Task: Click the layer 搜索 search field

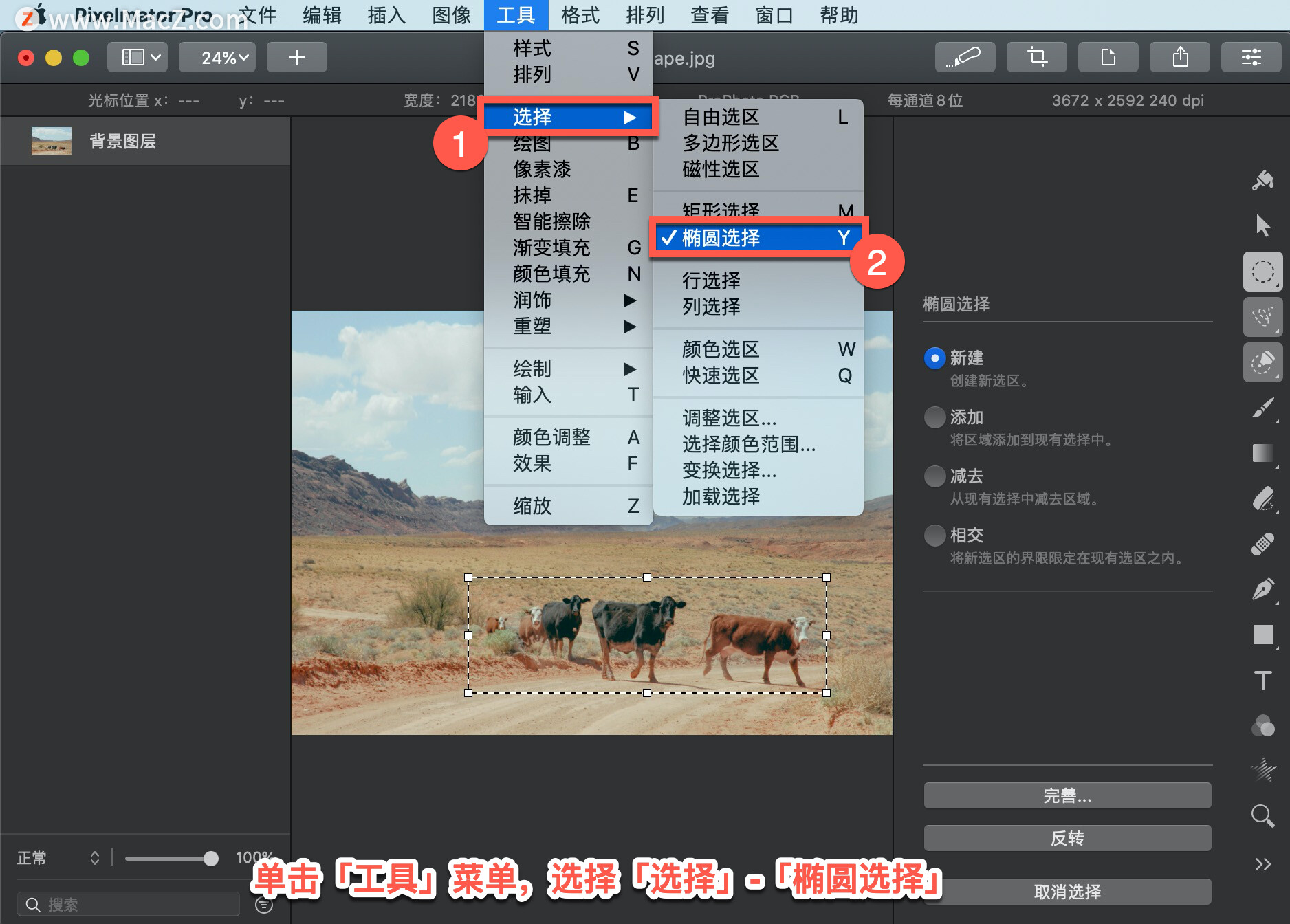Action: [x=129, y=905]
